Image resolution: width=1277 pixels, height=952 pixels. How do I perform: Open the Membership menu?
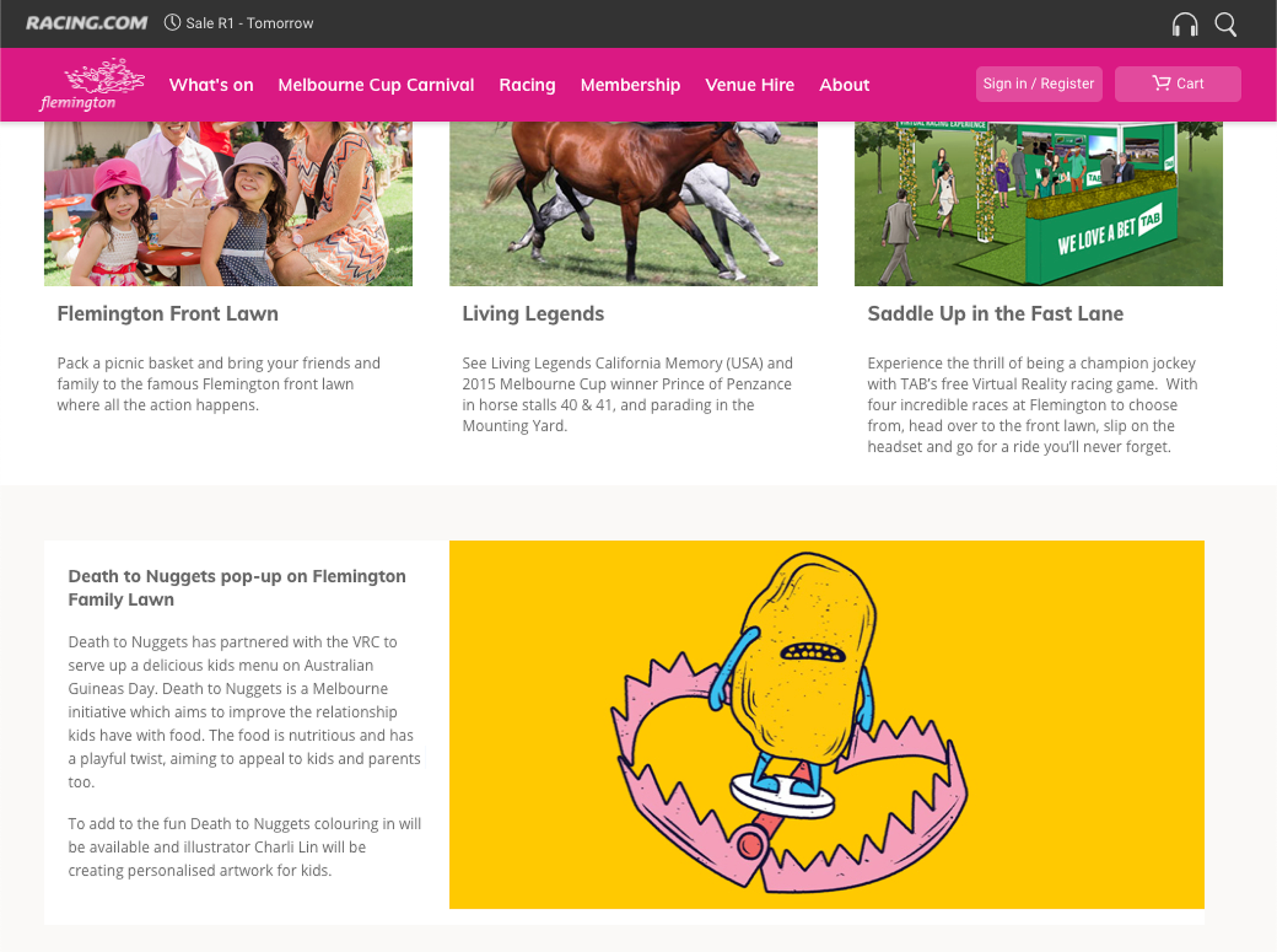click(x=630, y=85)
